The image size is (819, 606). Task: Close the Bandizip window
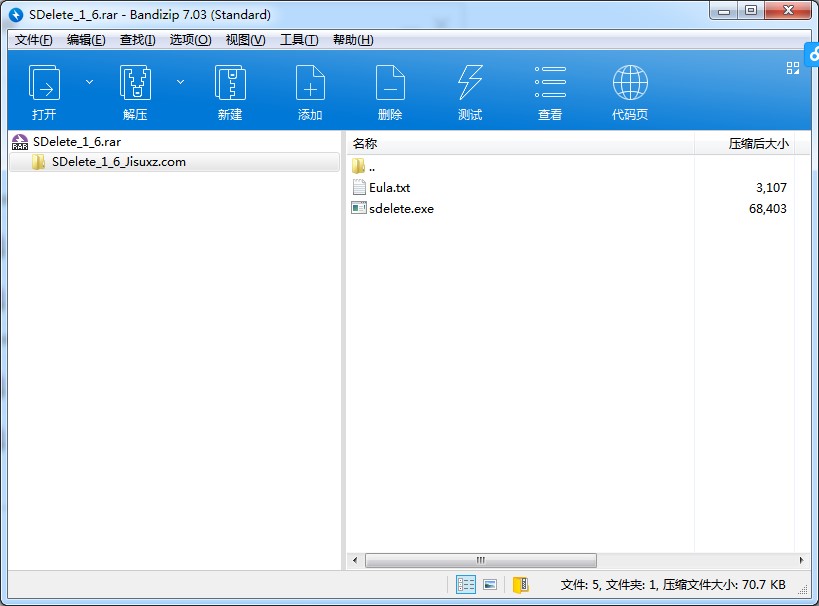[789, 10]
